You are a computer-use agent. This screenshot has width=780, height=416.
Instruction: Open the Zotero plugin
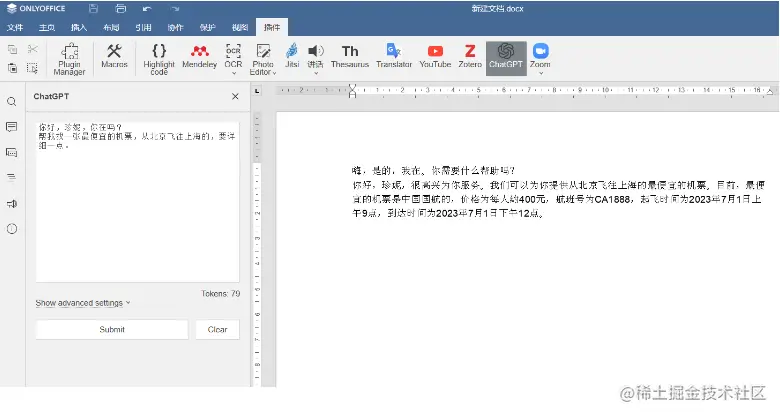click(470, 55)
